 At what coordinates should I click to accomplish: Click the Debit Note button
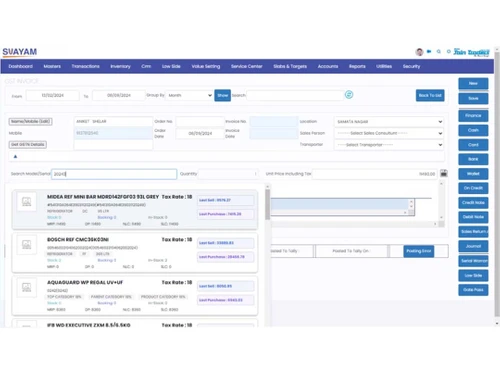[x=473, y=217]
